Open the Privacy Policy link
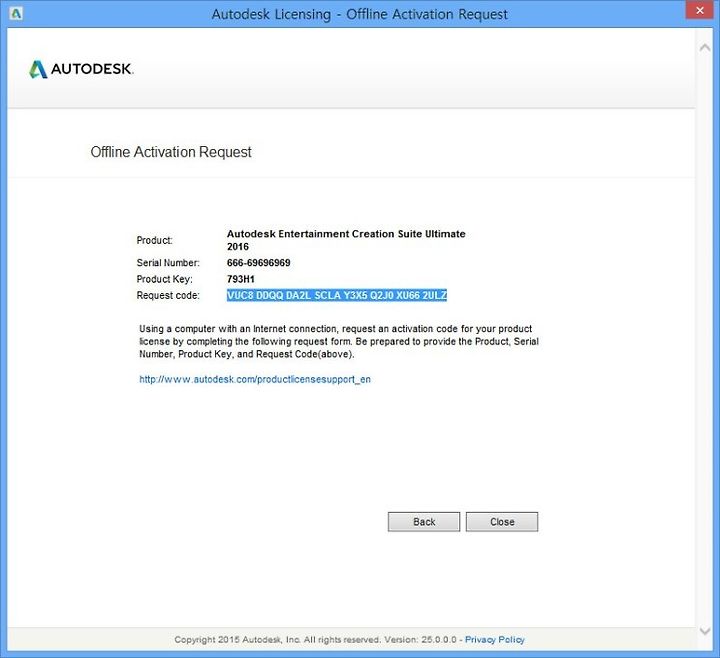The width and height of the screenshot is (720, 658). [x=495, y=639]
